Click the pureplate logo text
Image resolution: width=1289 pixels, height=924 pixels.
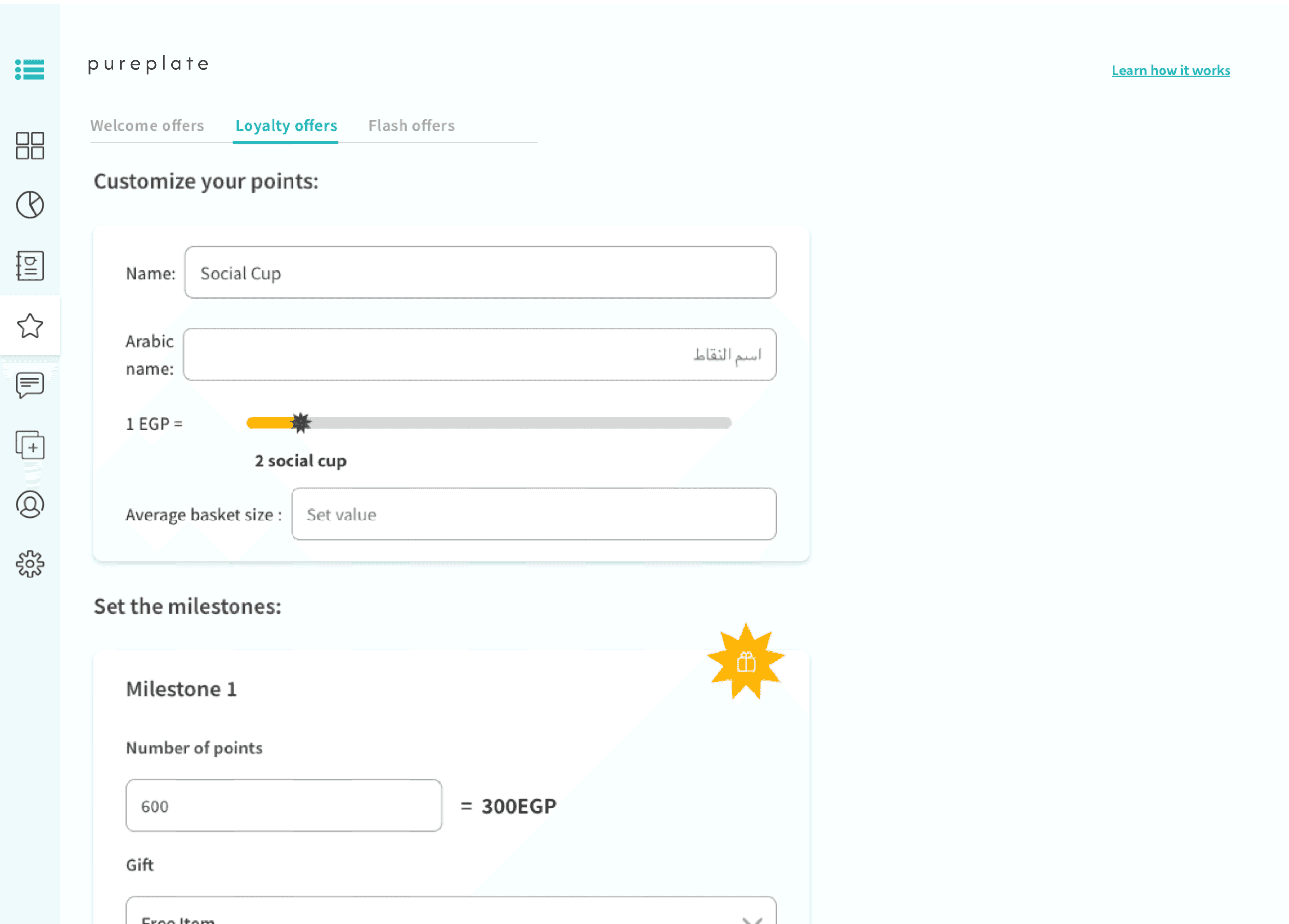pos(148,63)
